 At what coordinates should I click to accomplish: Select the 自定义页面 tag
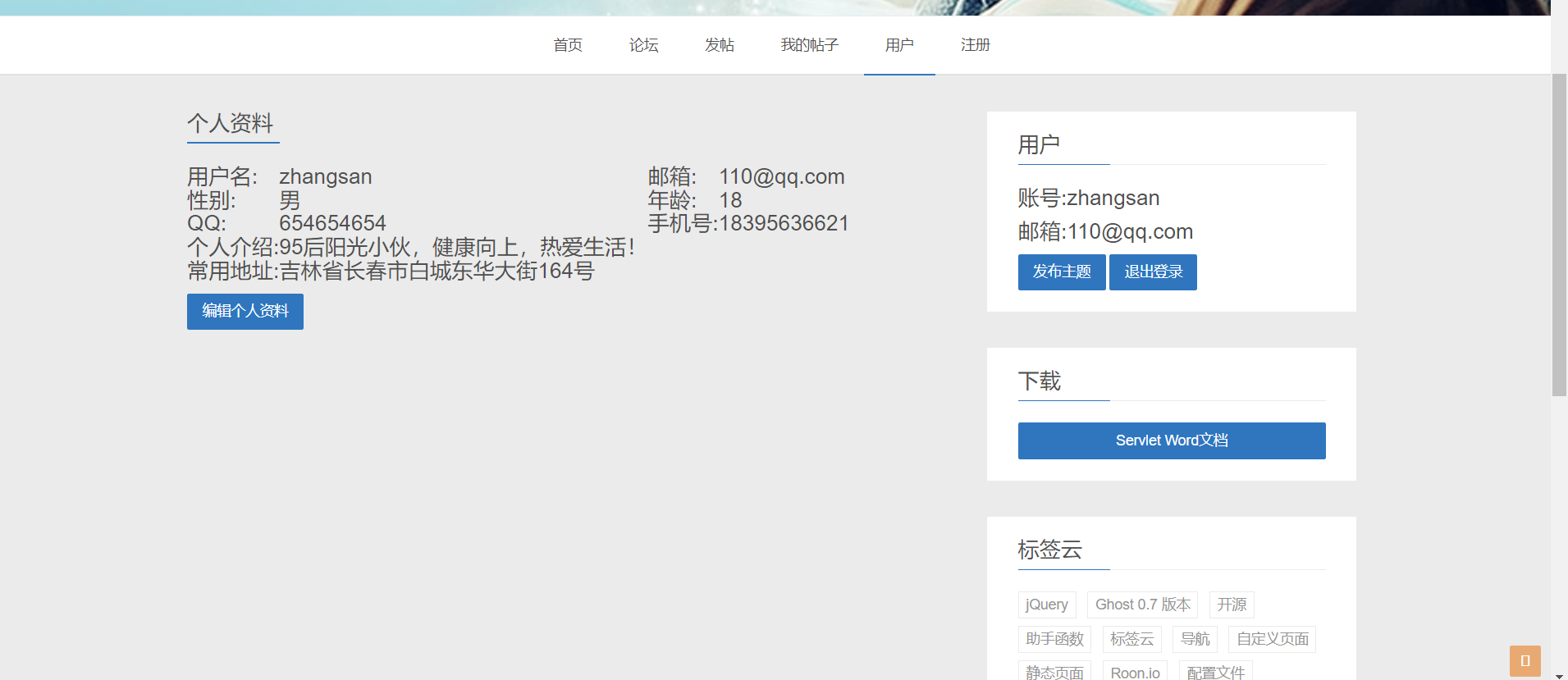point(1272,639)
